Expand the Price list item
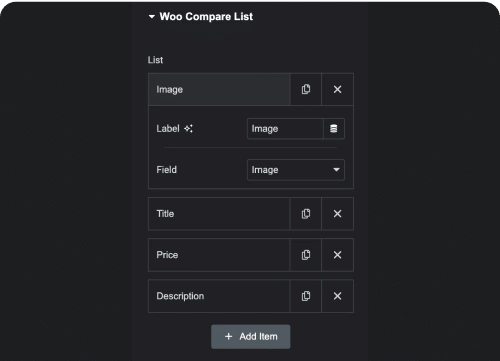Screen dimensions: 500x361 219,255
